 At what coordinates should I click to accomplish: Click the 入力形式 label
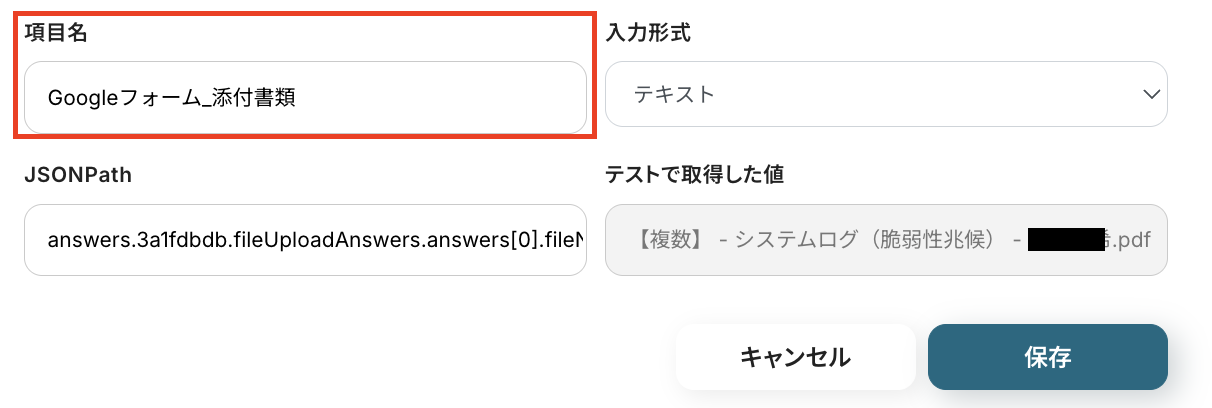(x=648, y=33)
